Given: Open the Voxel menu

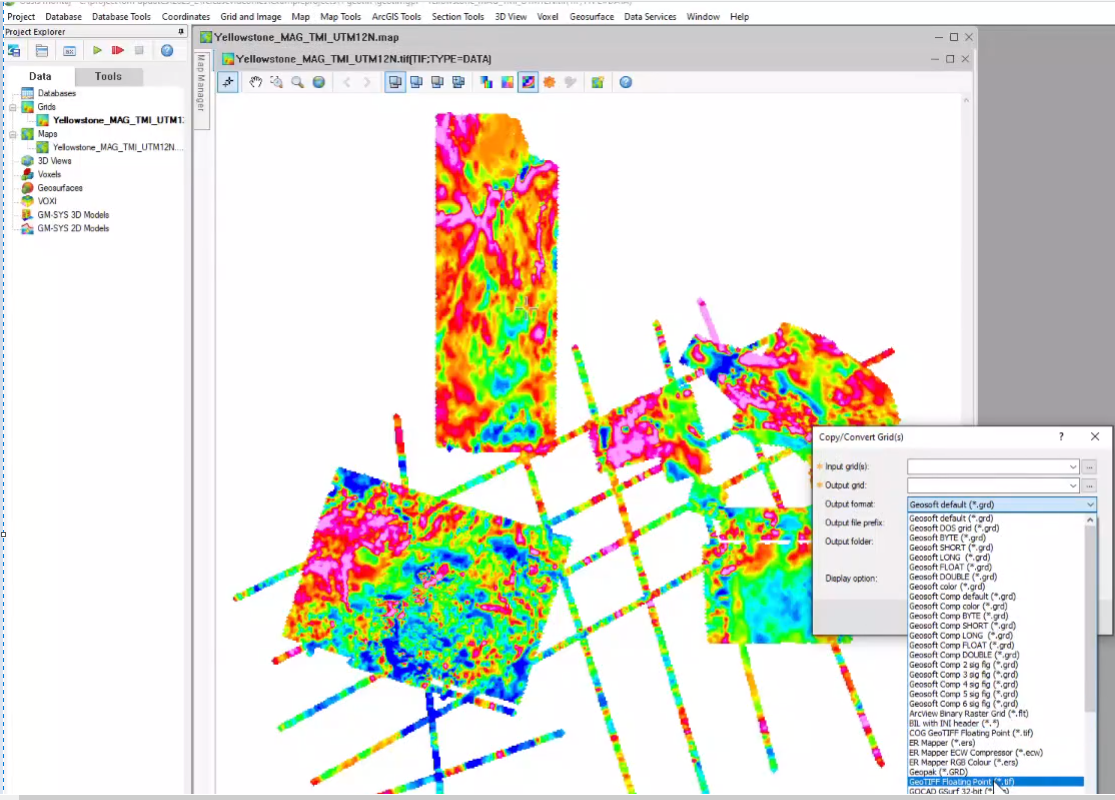Looking at the screenshot, I should click(x=548, y=16).
